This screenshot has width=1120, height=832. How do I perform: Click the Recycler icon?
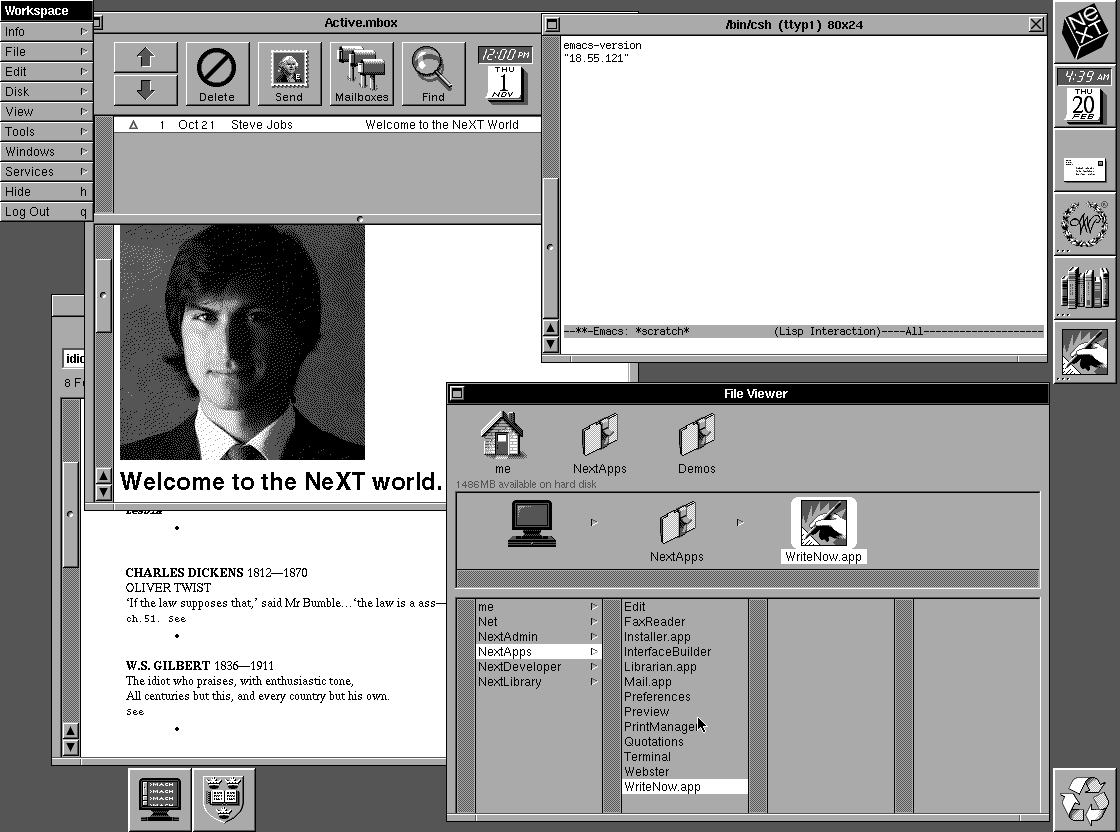[x=1084, y=798]
